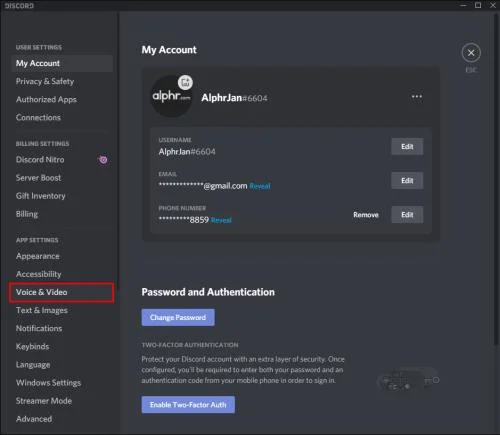Click the upload avatar image icon
Screen dimensions: 500x435
point(185,82)
